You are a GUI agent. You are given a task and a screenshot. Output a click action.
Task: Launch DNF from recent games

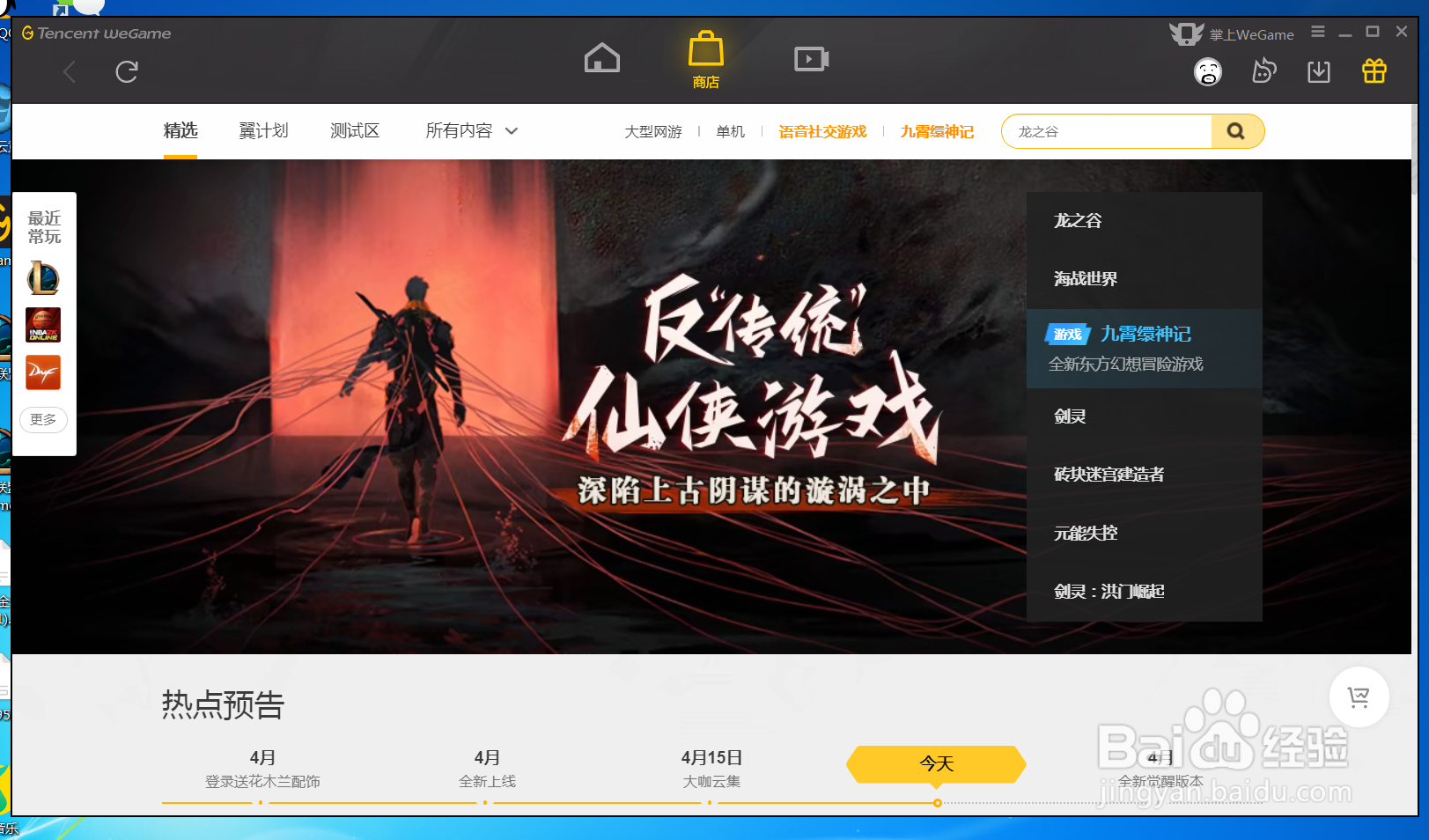43,372
